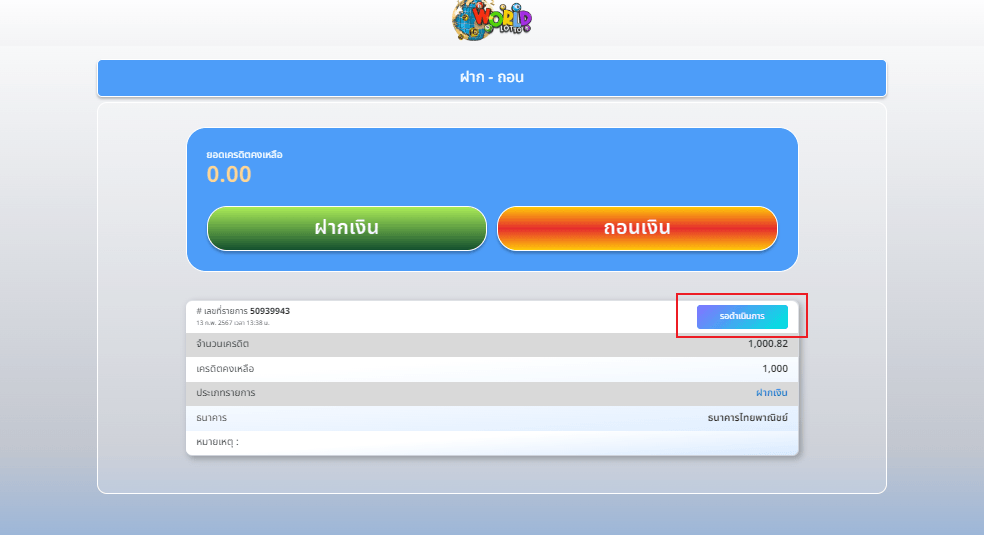Click the bank name ธนาคารไทยพาณิชย์
The height and width of the screenshot is (535, 984).
[747, 418]
